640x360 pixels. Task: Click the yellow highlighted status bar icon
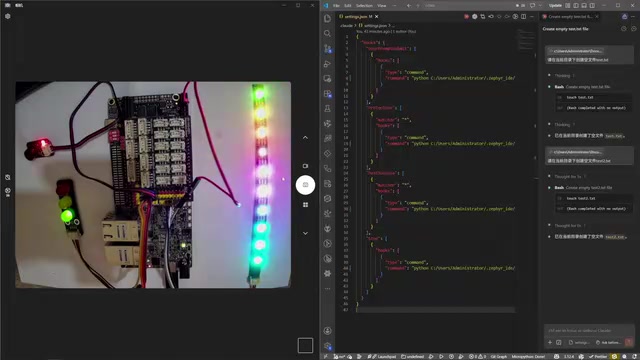click(x=614, y=356)
